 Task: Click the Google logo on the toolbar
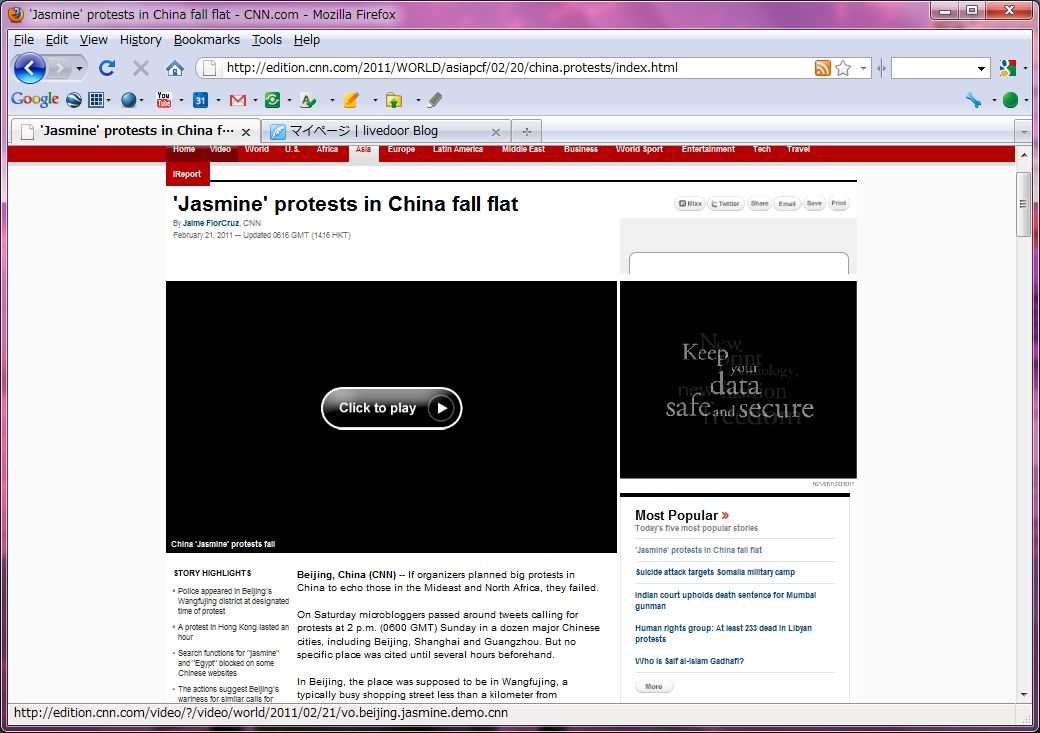34,100
